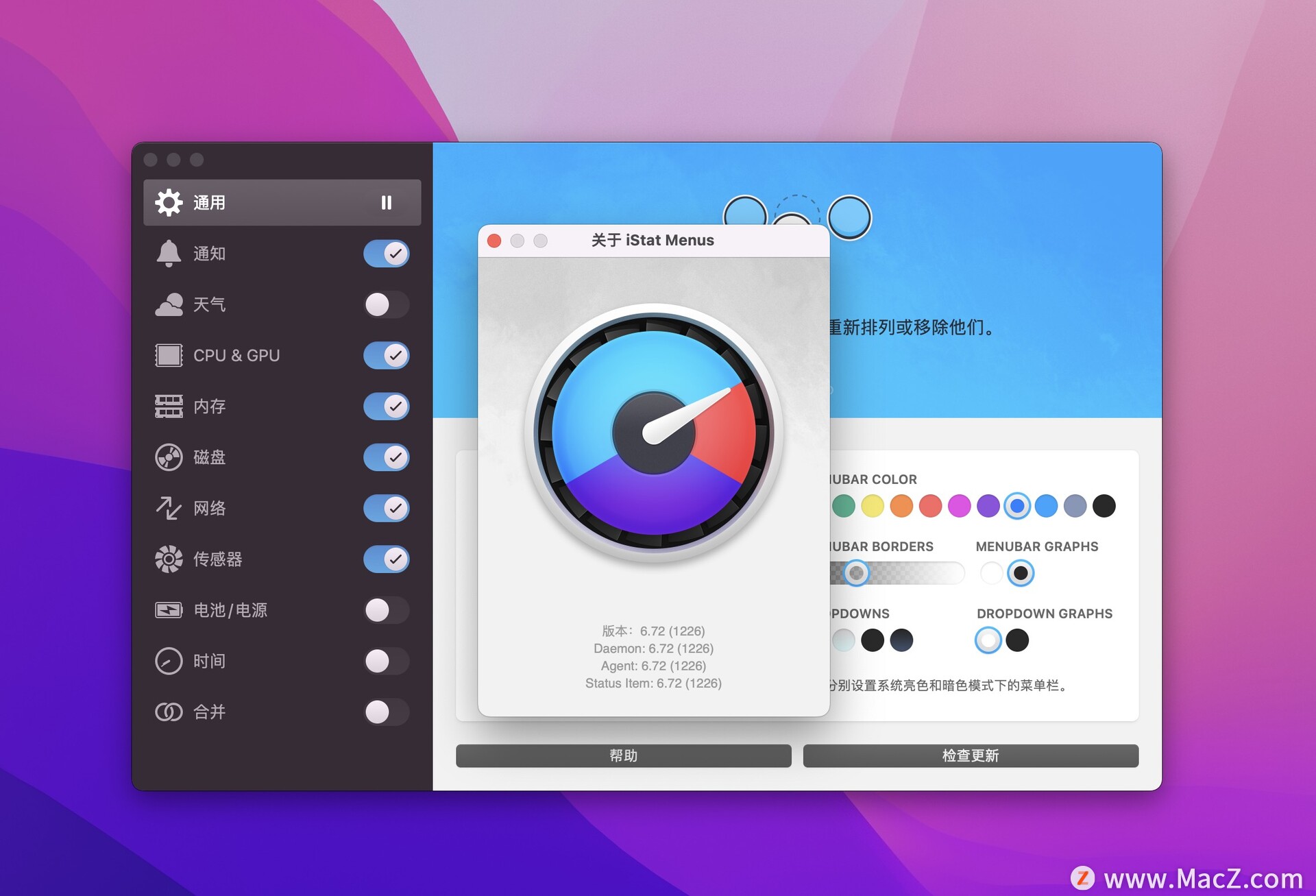Viewport: 1316px width, 896px height.
Task: Pick the yellow menubar color swatch
Action: [x=873, y=506]
